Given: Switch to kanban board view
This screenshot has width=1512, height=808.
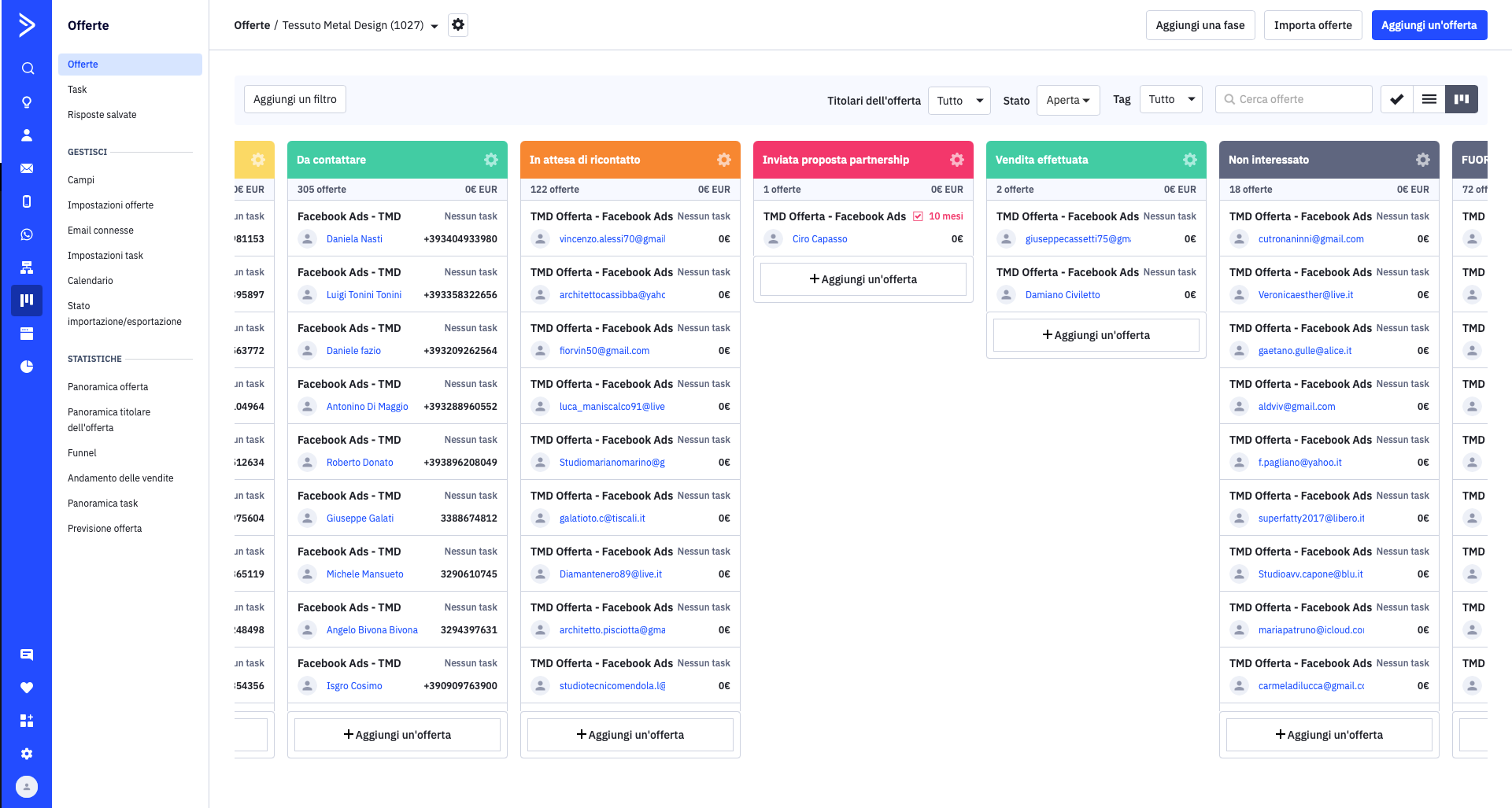Looking at the screenshot, I should click(x=1462, y=99).
